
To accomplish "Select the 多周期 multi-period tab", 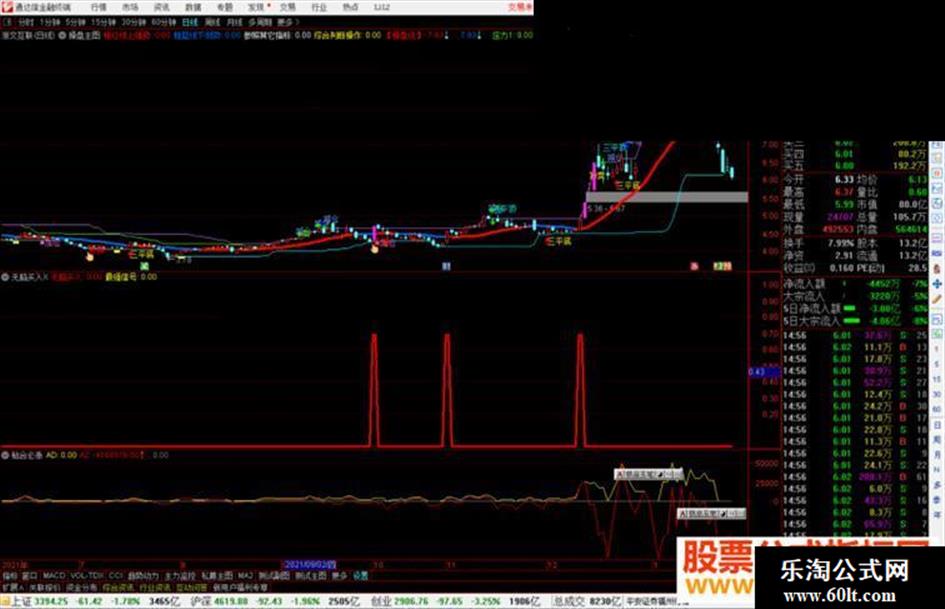I will (260, 22).
